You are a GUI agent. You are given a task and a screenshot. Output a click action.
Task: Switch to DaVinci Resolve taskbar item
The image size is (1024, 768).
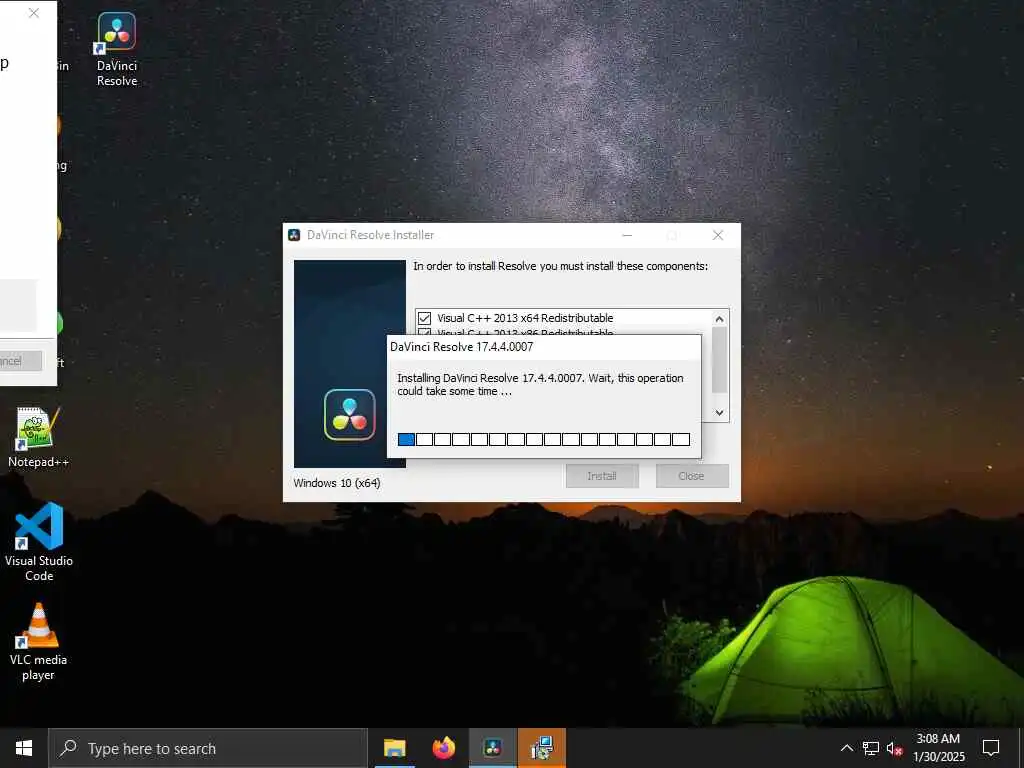coord(493,748)
